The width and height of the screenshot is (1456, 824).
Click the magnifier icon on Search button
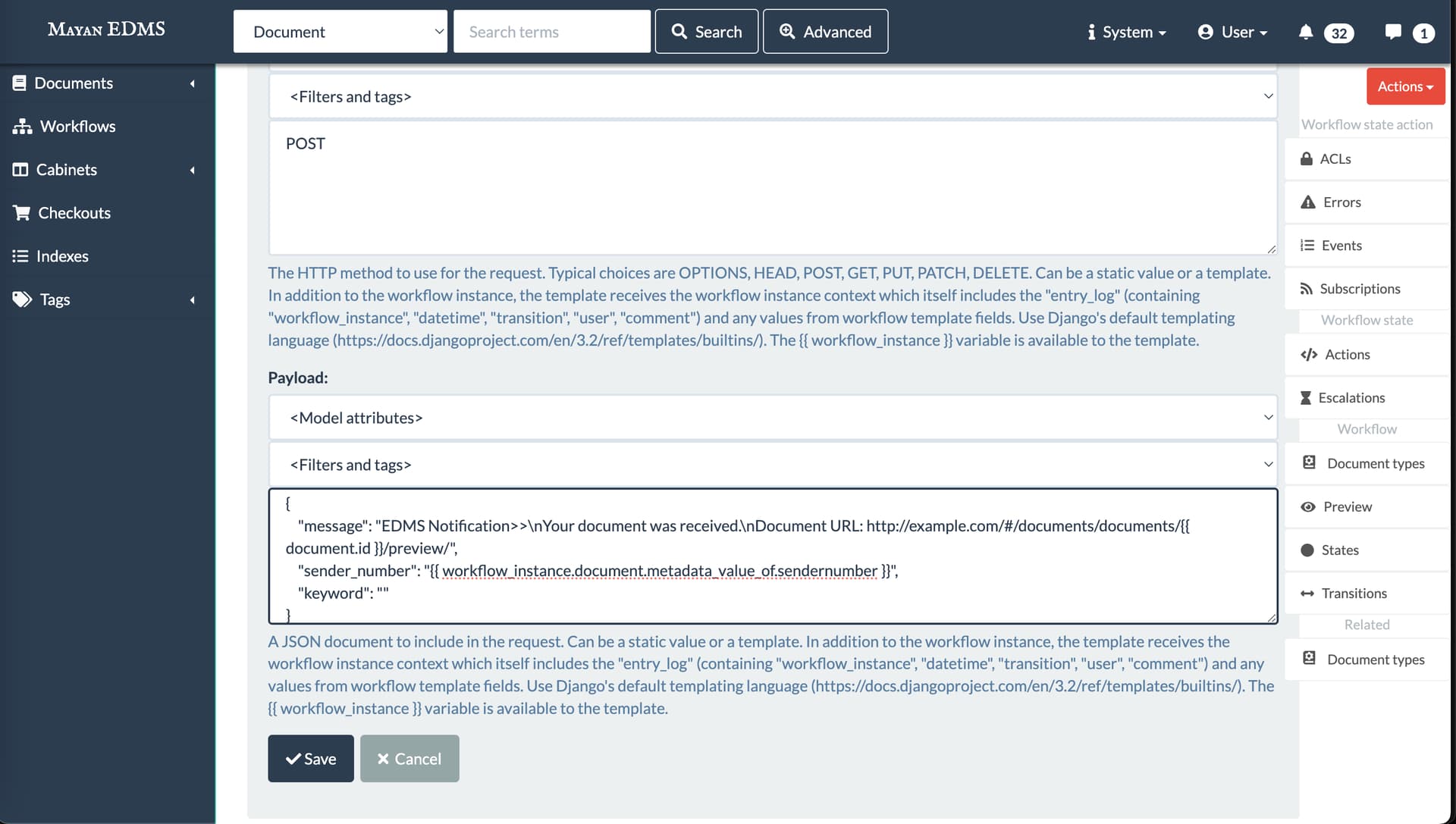679,32
